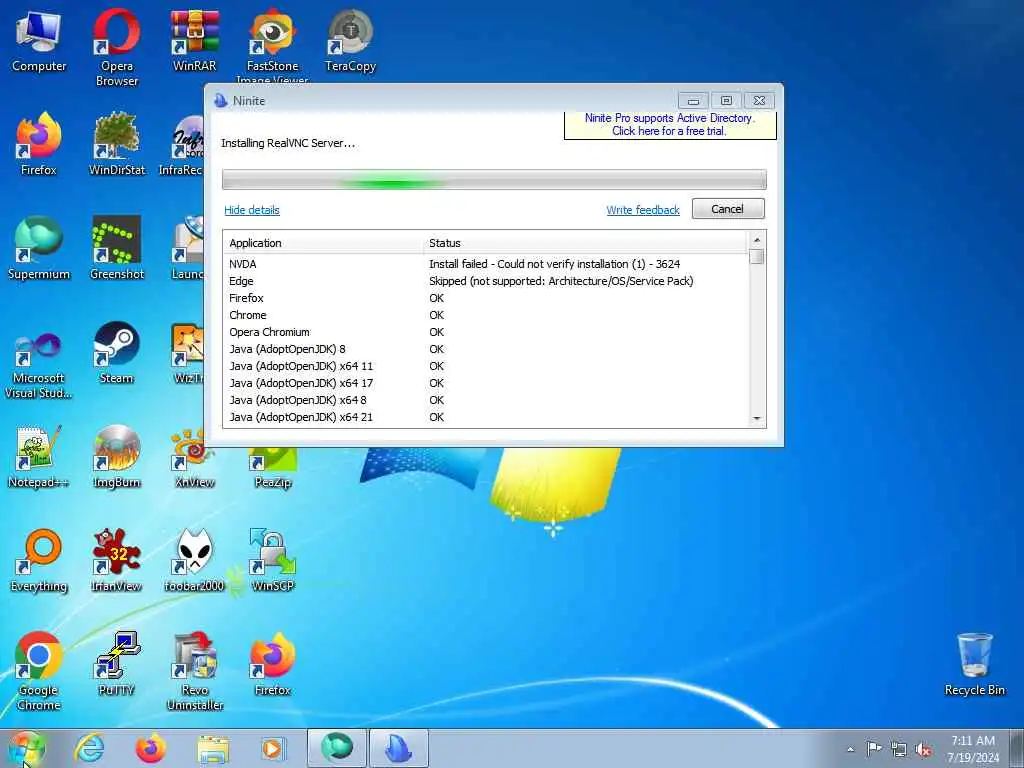1024x768 pixels.
Task: Open XnView desktop shortcut
Action: 195,456
